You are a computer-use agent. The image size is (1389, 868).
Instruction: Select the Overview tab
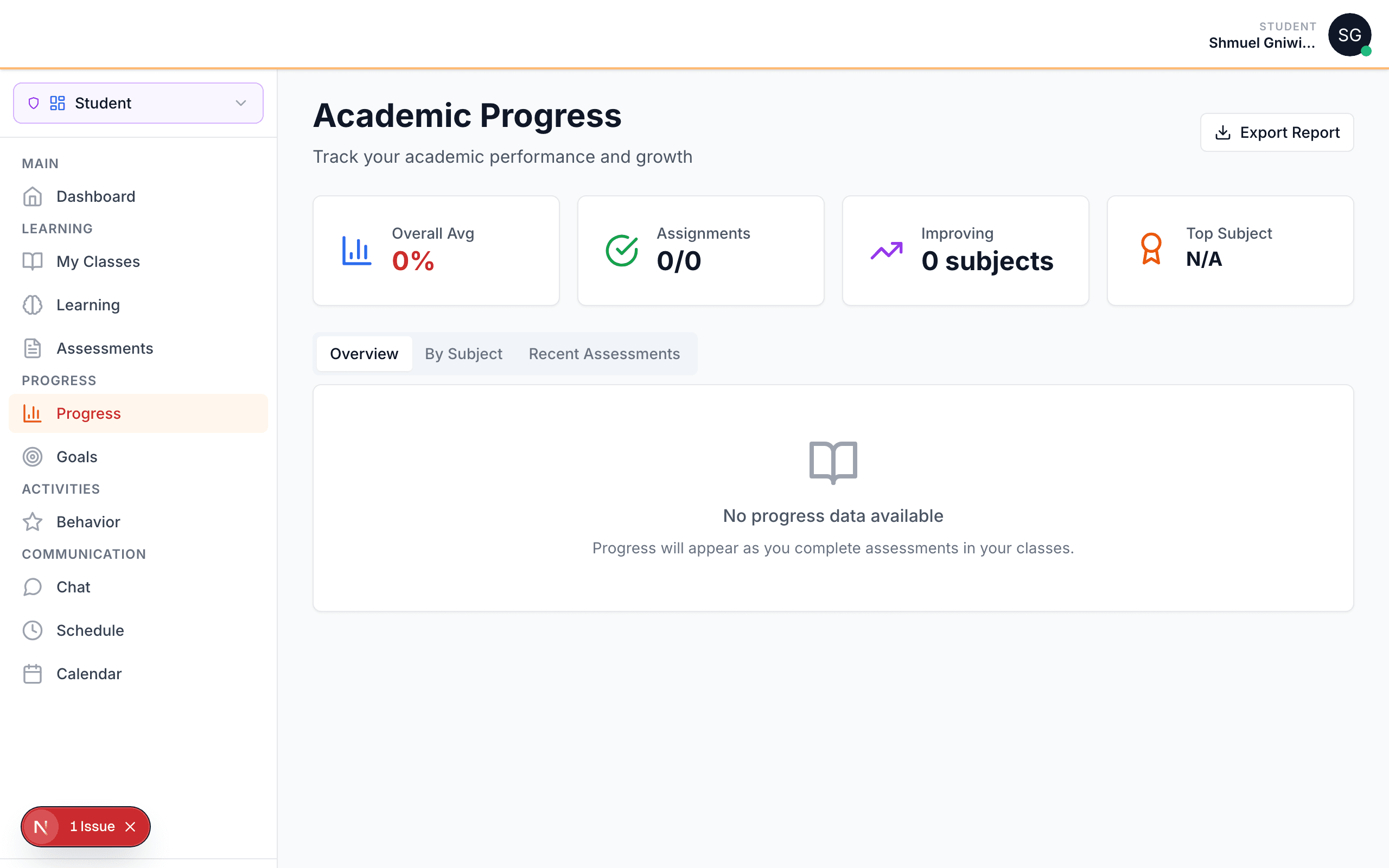click(364, 354)
